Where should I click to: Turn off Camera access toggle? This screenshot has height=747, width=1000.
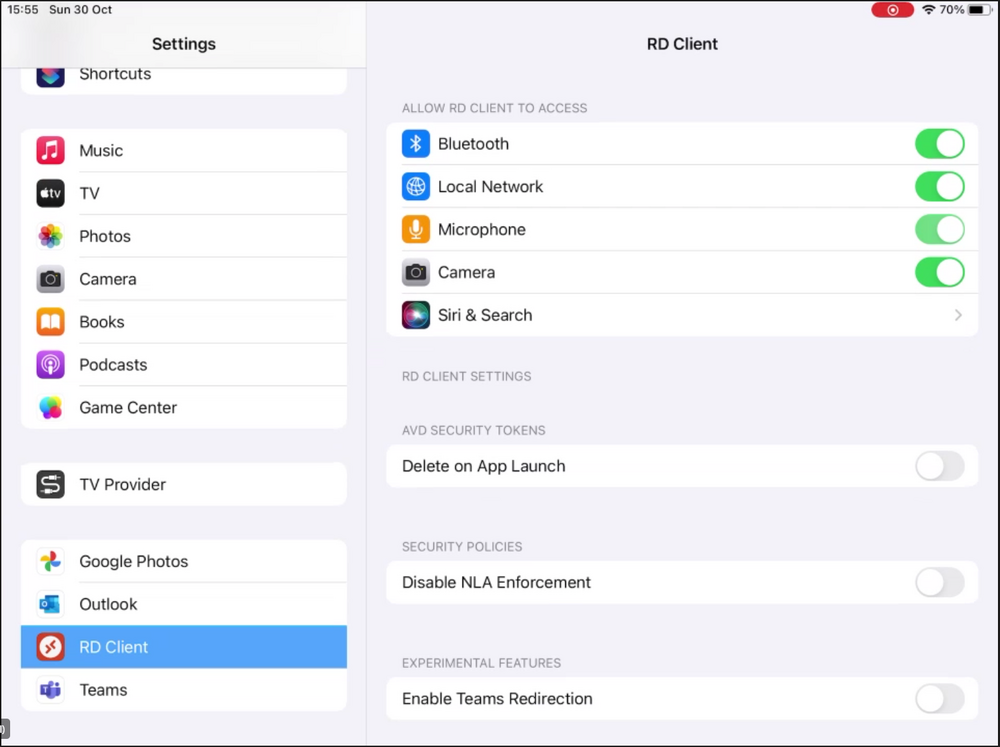tap(939, 272)
